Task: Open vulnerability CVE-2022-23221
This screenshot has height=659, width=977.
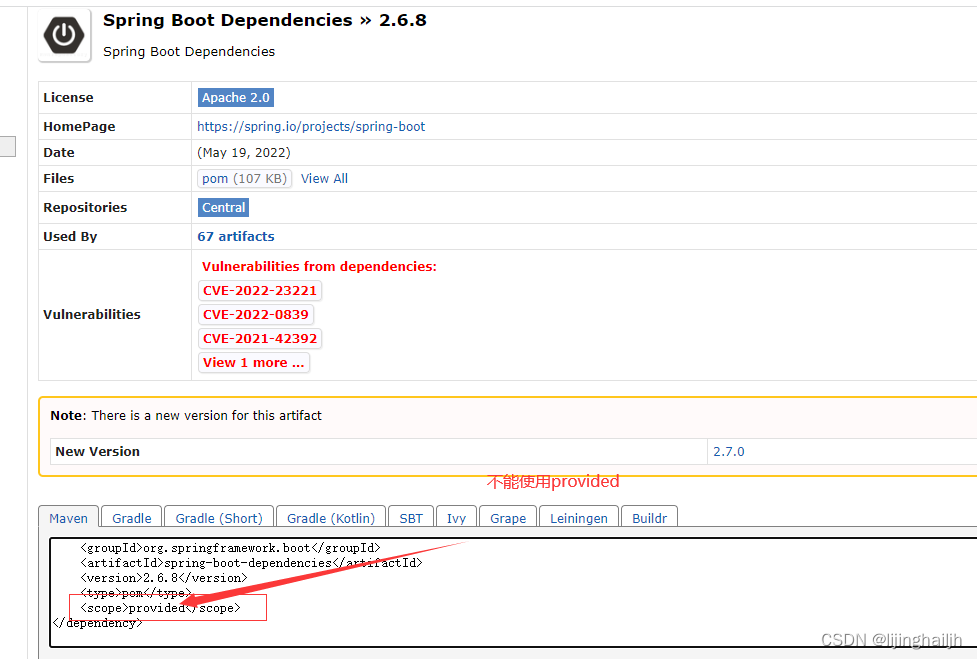Action: point(260,290)
